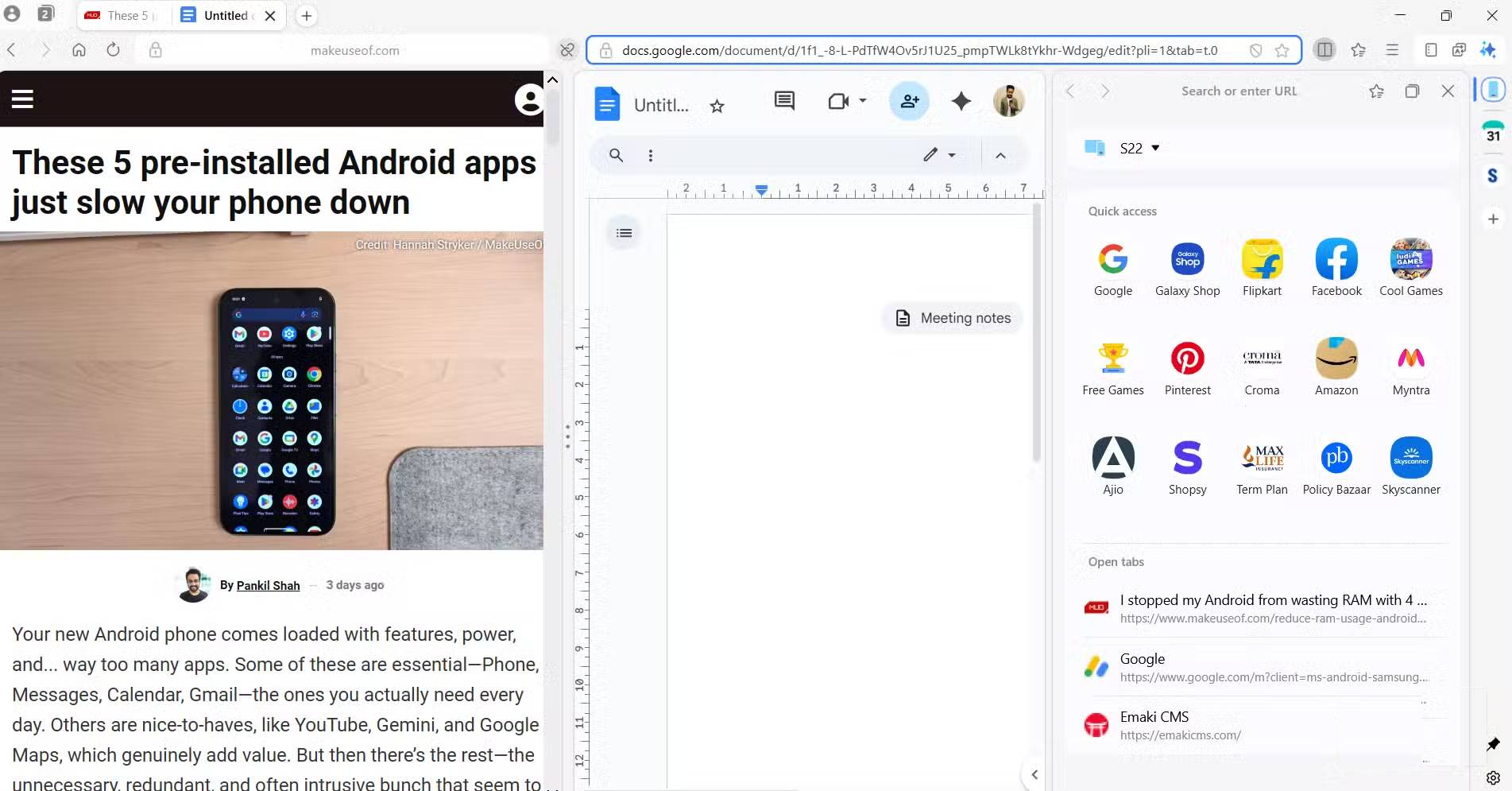The width and height of the screenshot is (1512, 791).
Task: Click the blue indent marker on ruler
Action: coord(761,190)
